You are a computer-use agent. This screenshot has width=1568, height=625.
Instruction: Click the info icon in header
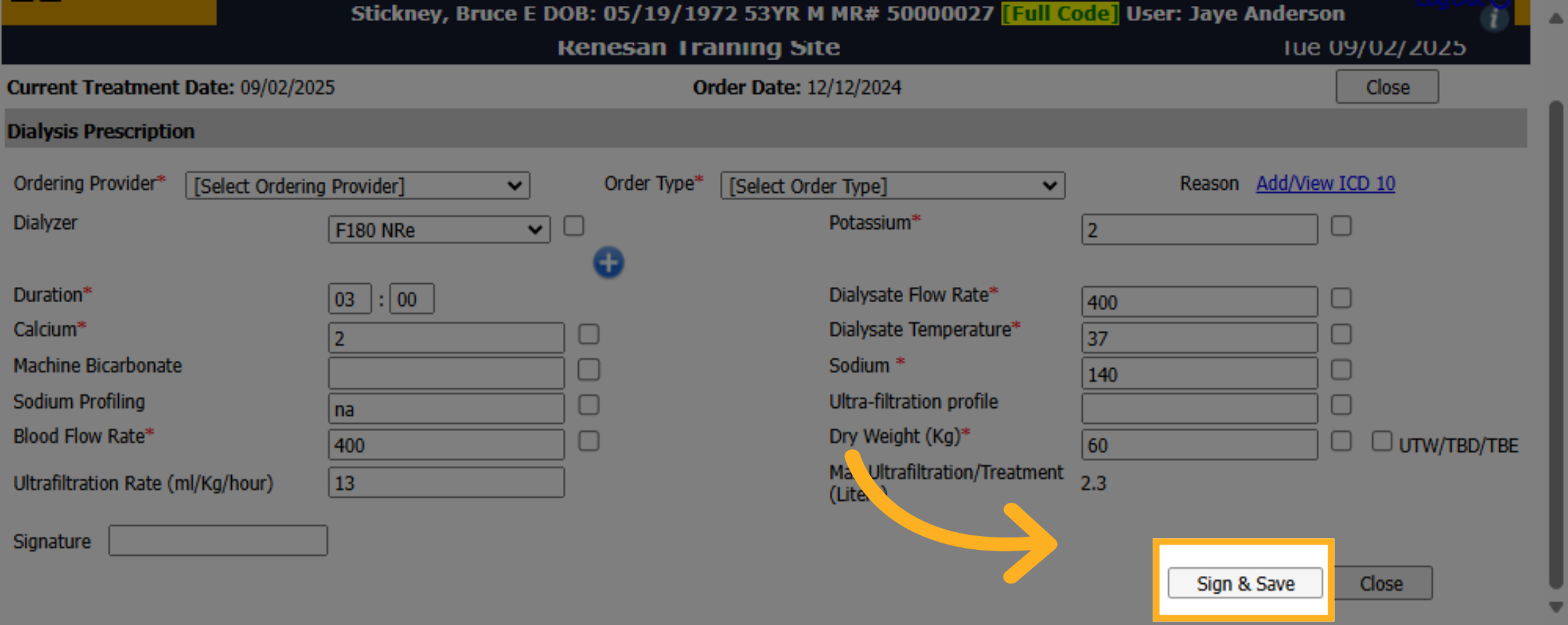pyautogui.click(x=1494, y=18)
